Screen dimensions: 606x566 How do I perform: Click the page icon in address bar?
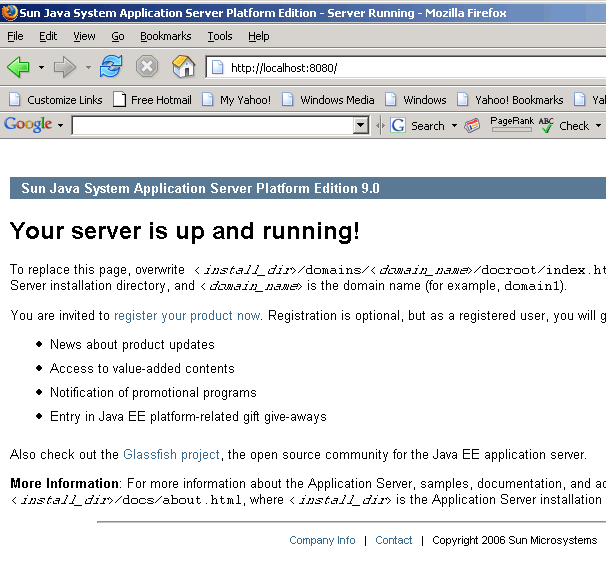[x=218, y=68]
